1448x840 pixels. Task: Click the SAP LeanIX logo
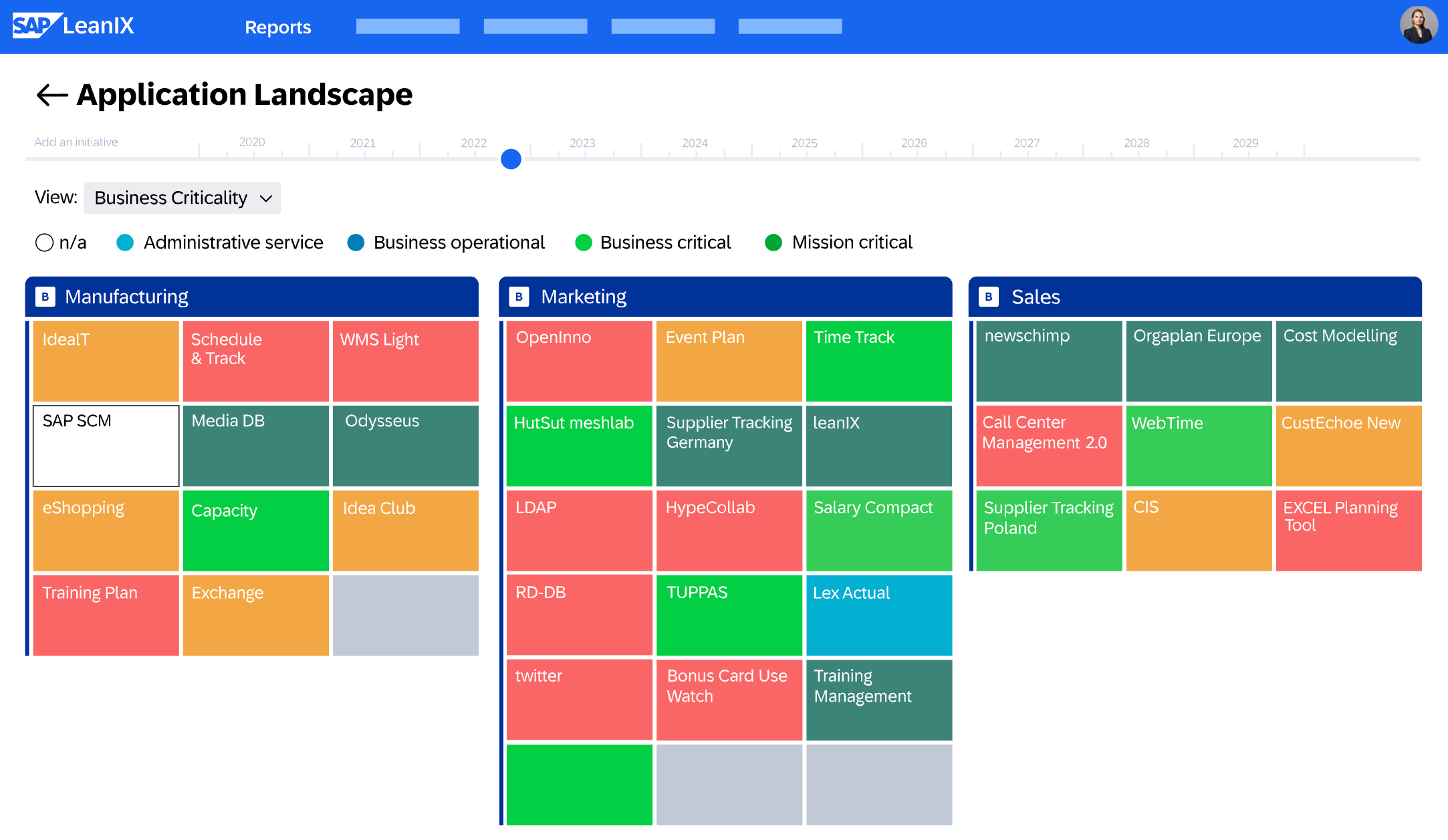74,26
